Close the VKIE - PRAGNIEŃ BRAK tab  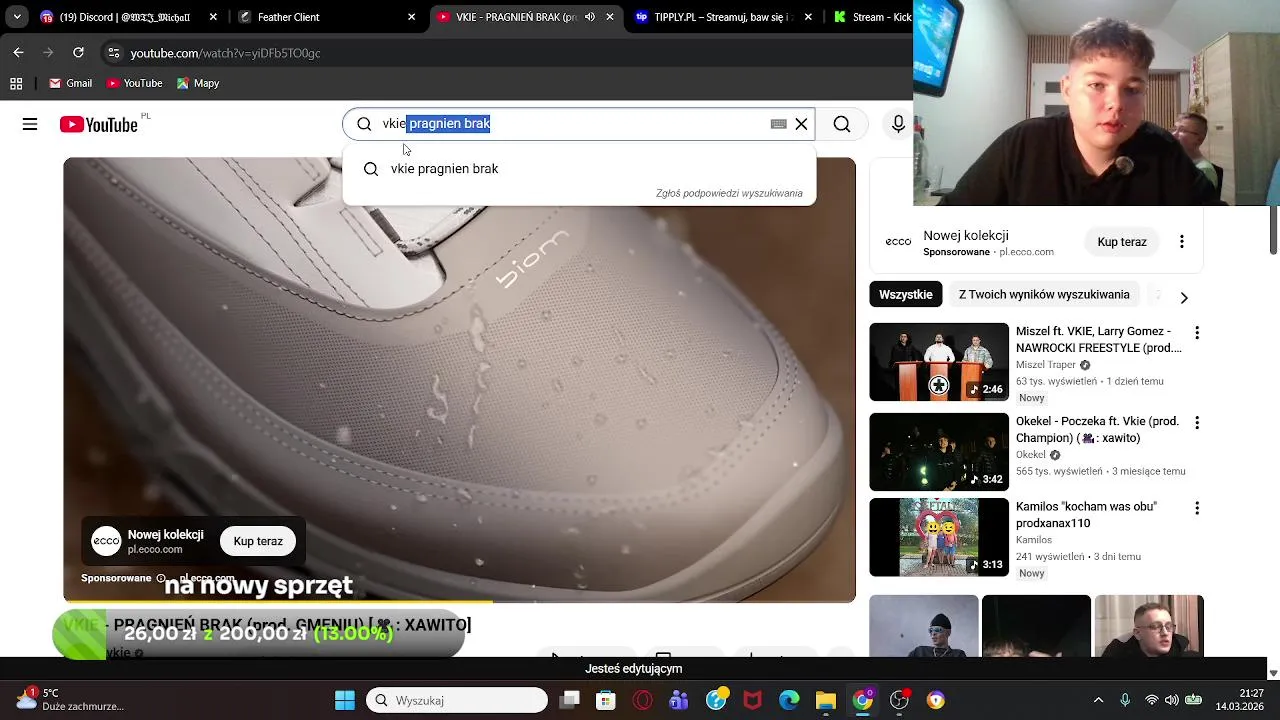610,17
